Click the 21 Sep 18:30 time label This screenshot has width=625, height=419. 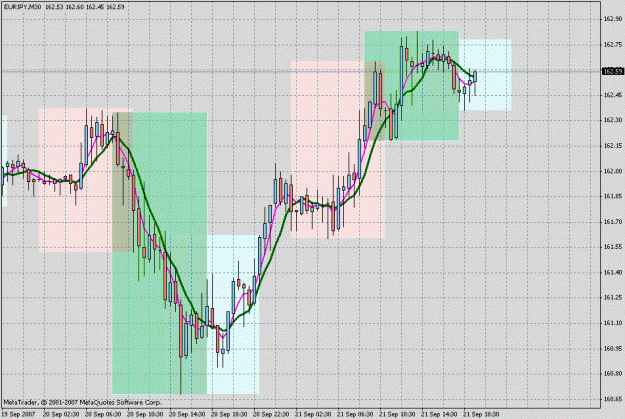click(x=482, y=414)
